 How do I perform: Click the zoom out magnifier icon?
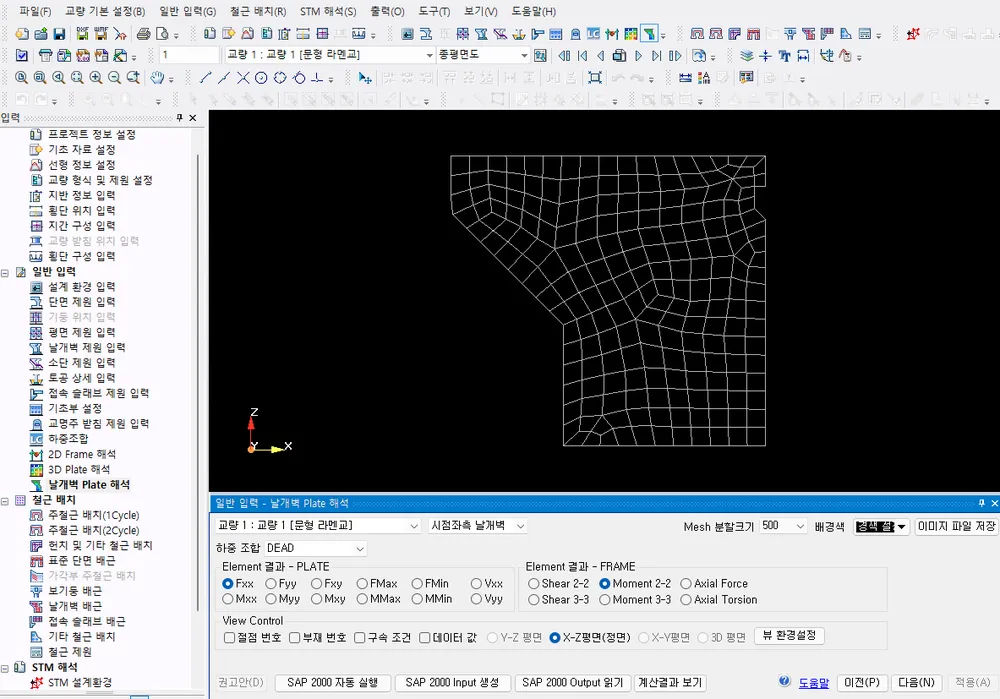(114, 78)
